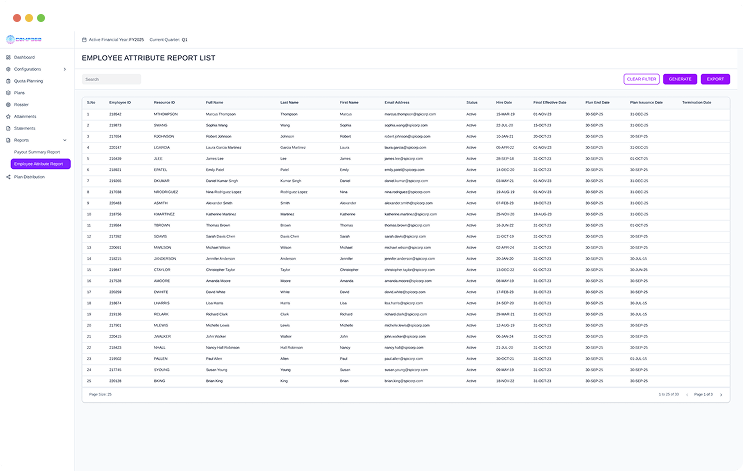Sort by the S.No column header
The height and width of the screenshot is (471, 743).
(91, 102)
